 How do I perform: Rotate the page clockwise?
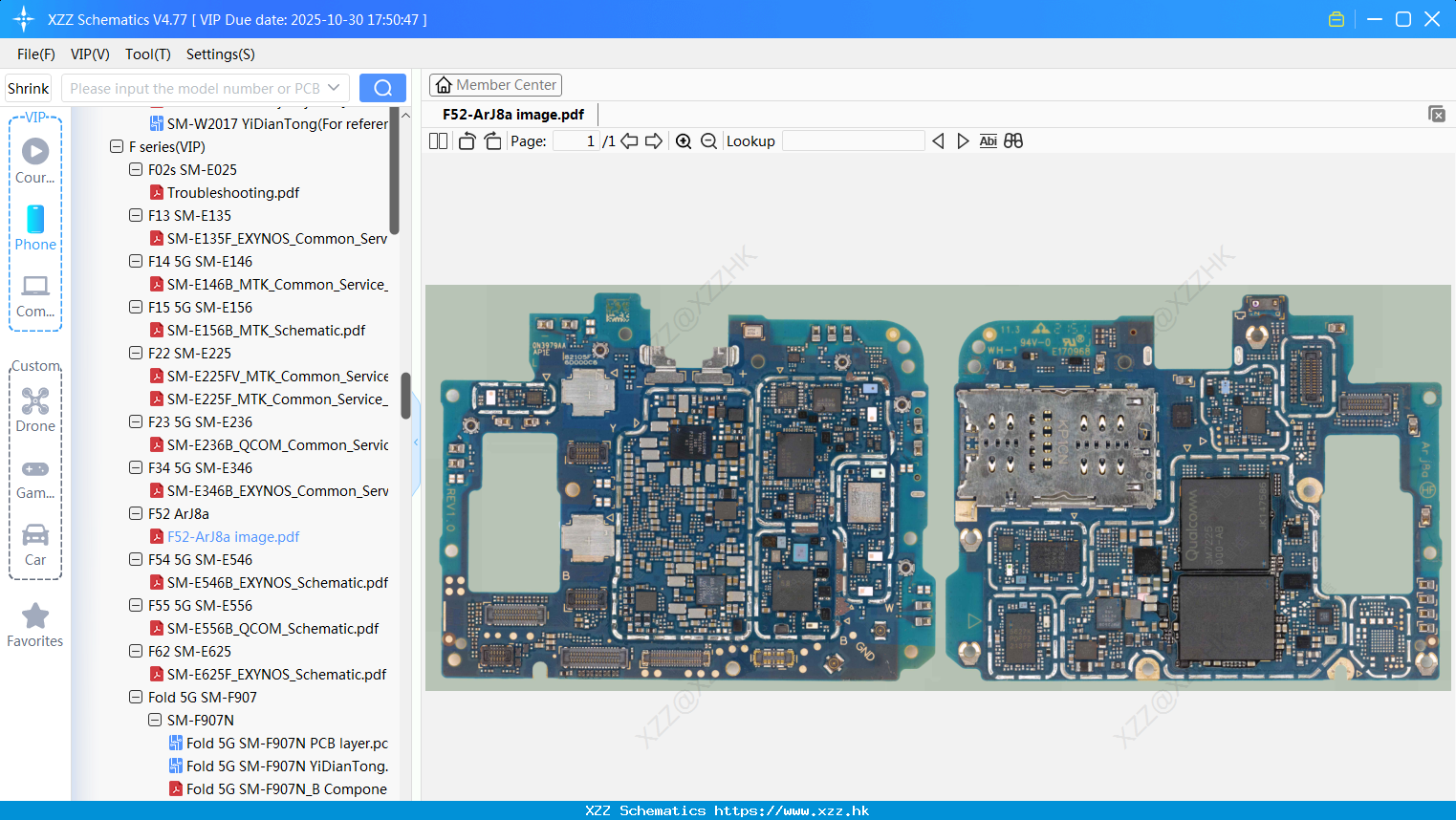tap(492, 141)
